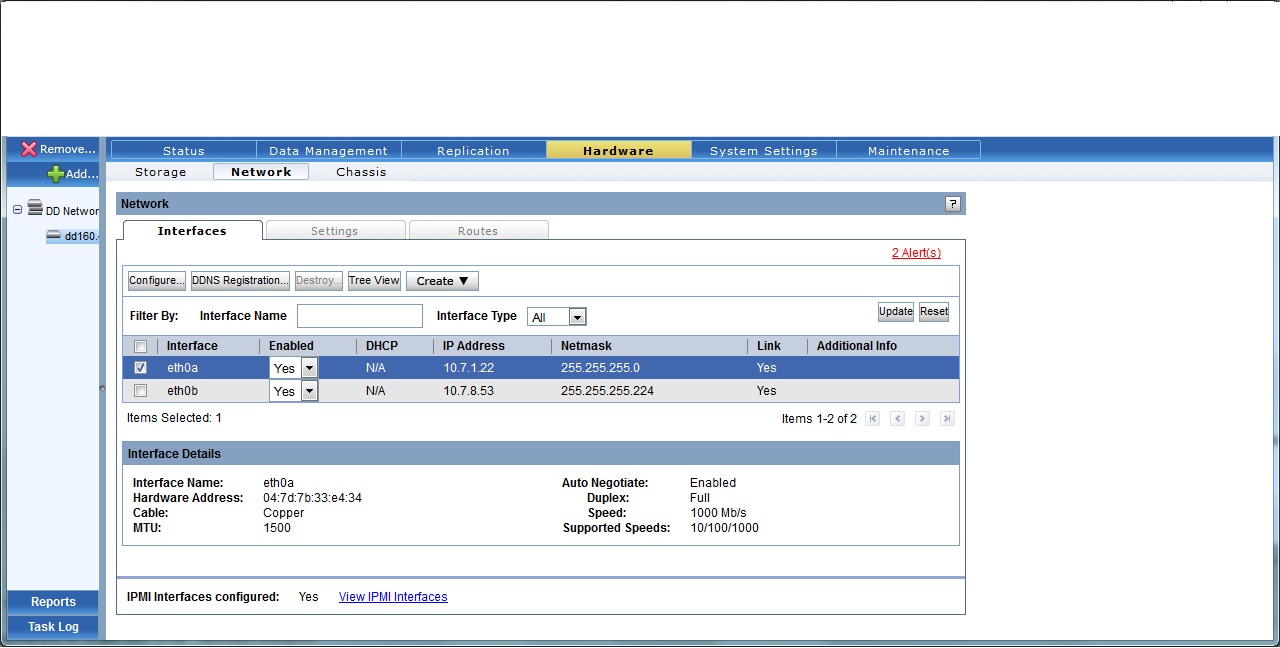Sort by the DHCP column header
Viewport: 1280px width, 648px height.
(x=382, y=346)
